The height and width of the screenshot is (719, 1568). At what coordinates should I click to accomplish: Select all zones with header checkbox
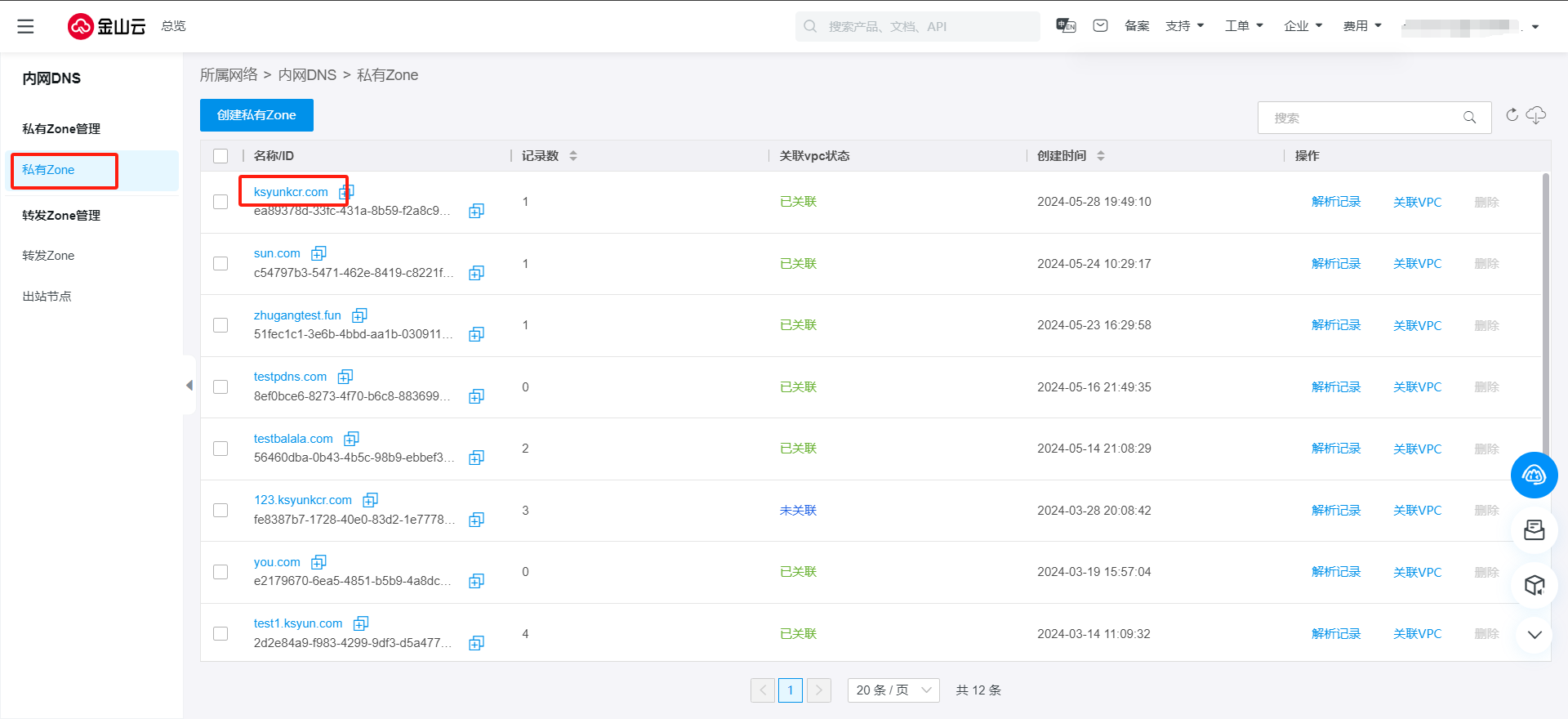(x=220, y=156)
